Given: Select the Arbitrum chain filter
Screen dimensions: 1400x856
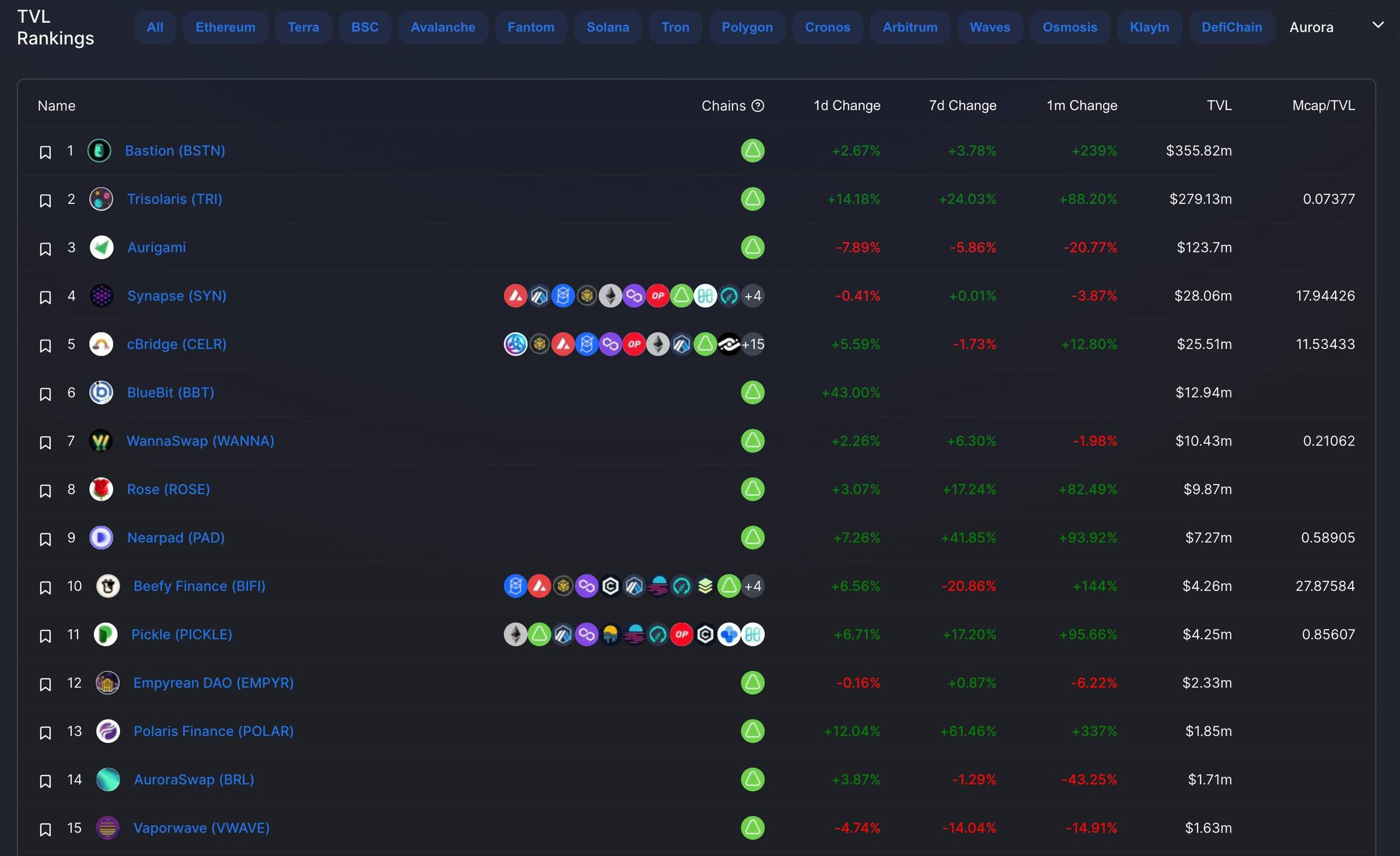Looking at the screenshot, I should [x=910, y=27].
